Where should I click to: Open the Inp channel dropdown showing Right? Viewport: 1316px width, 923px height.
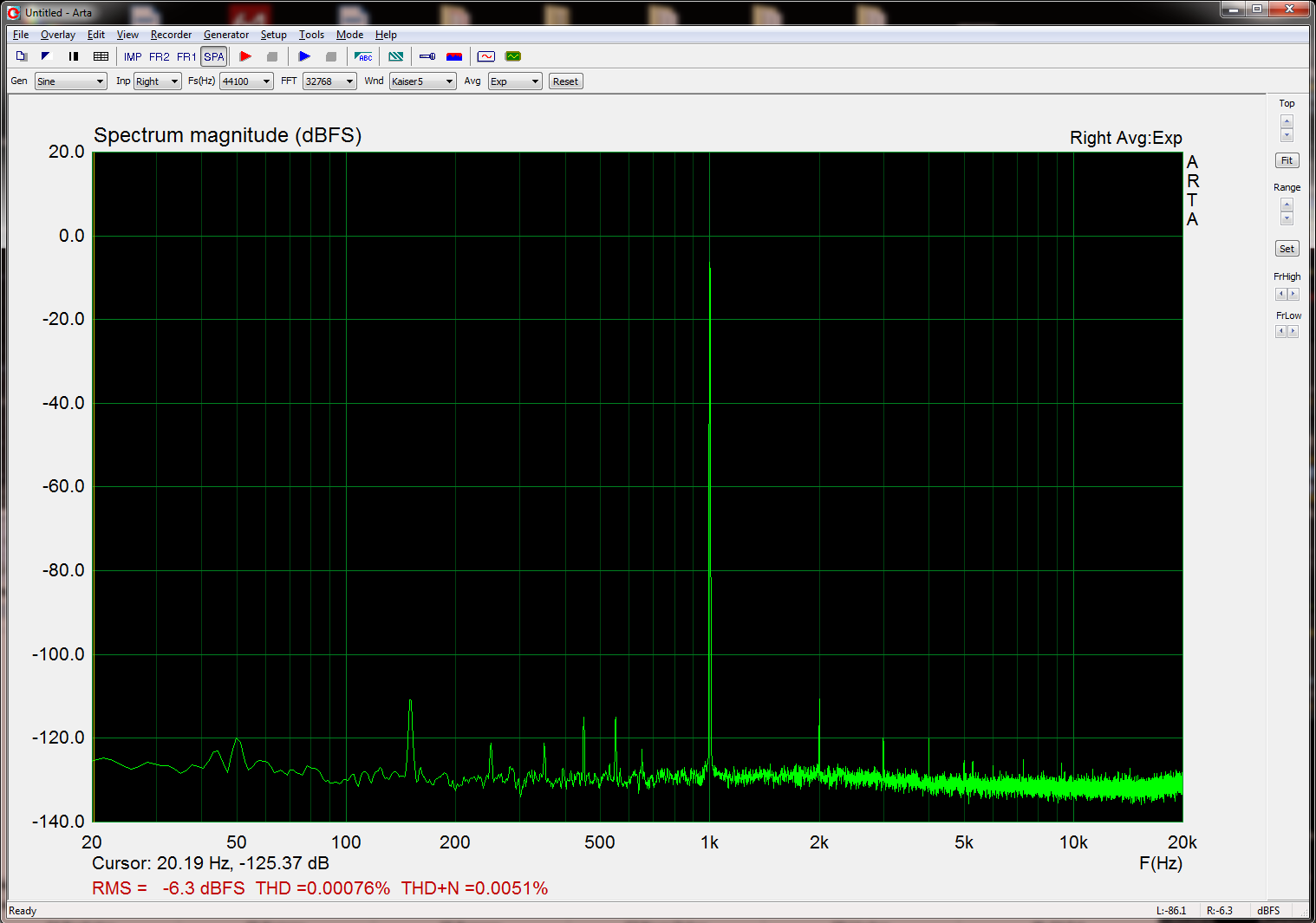pos(157,81)
